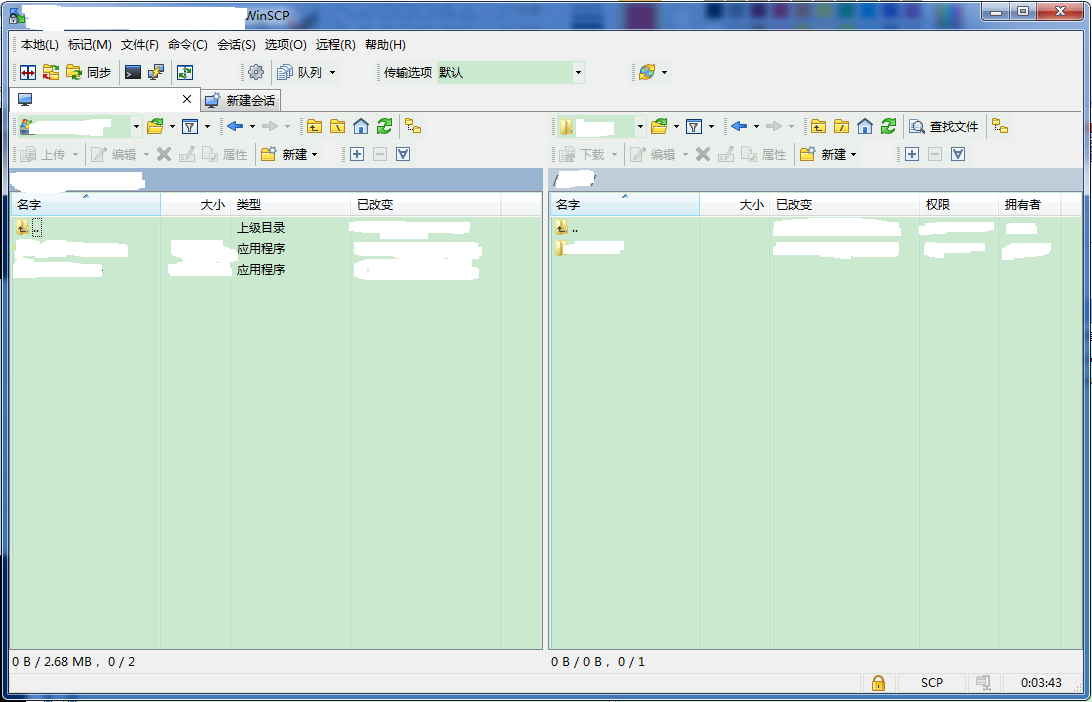Sort local panel by 类型 column
Viewport: 1092px width, 702px height.
click(290, 205)
